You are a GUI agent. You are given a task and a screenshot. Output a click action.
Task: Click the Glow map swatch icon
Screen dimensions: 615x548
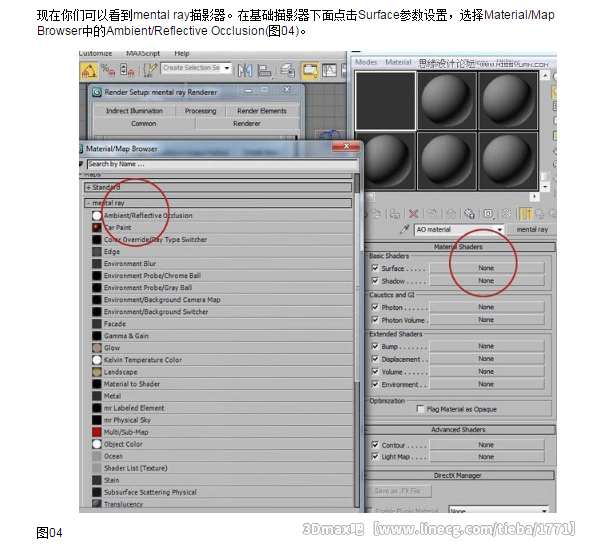pos(97,348)
